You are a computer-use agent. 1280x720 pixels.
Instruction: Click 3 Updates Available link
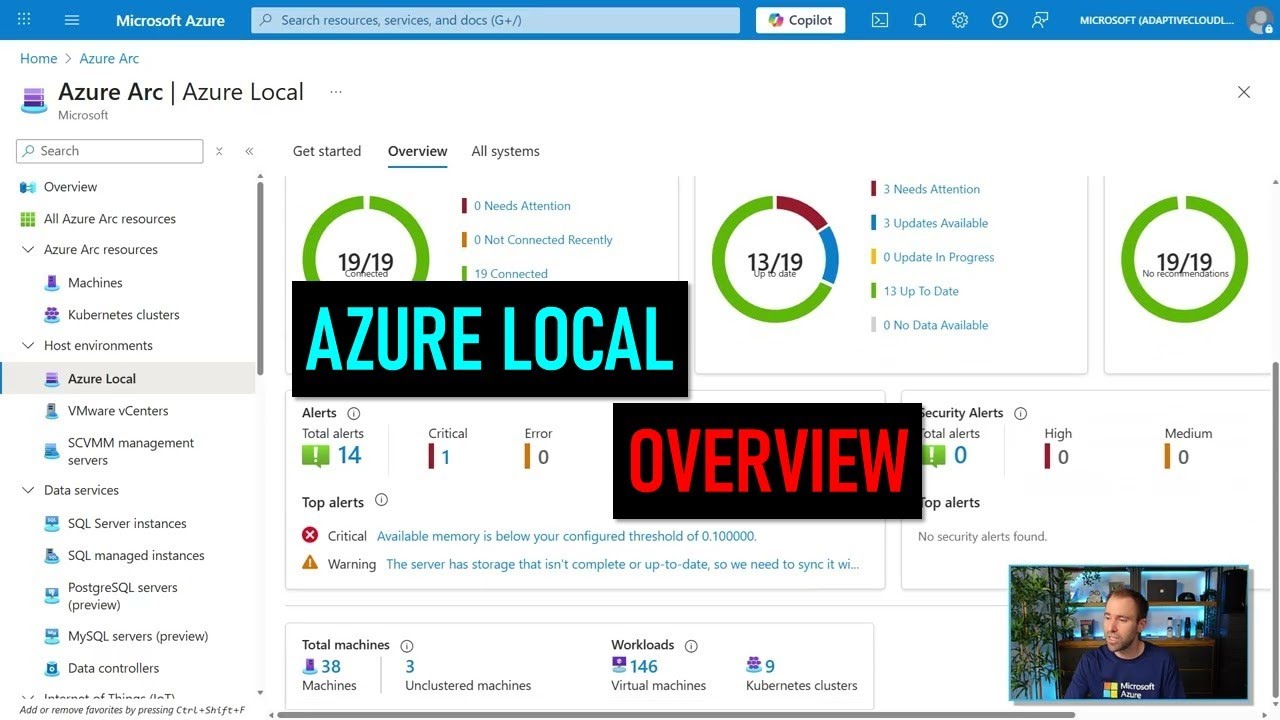click(935, 223)
